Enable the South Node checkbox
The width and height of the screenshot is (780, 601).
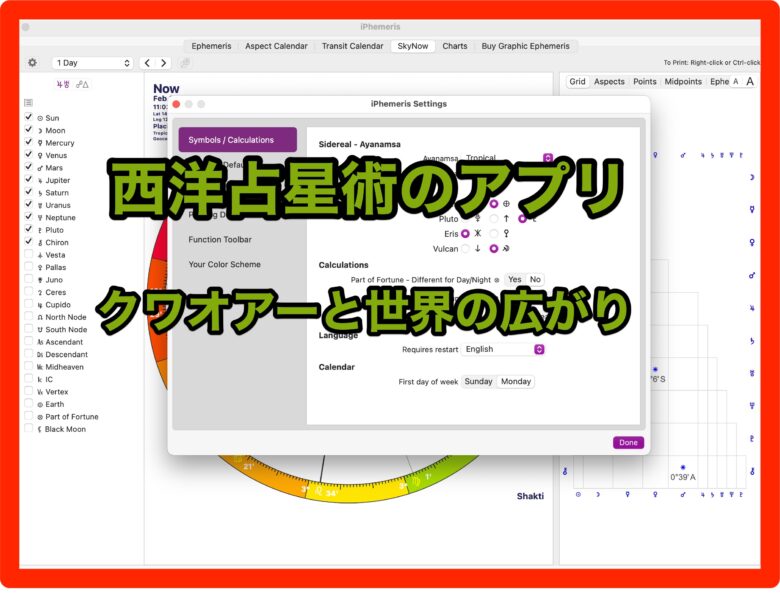(x=29, y=328)
